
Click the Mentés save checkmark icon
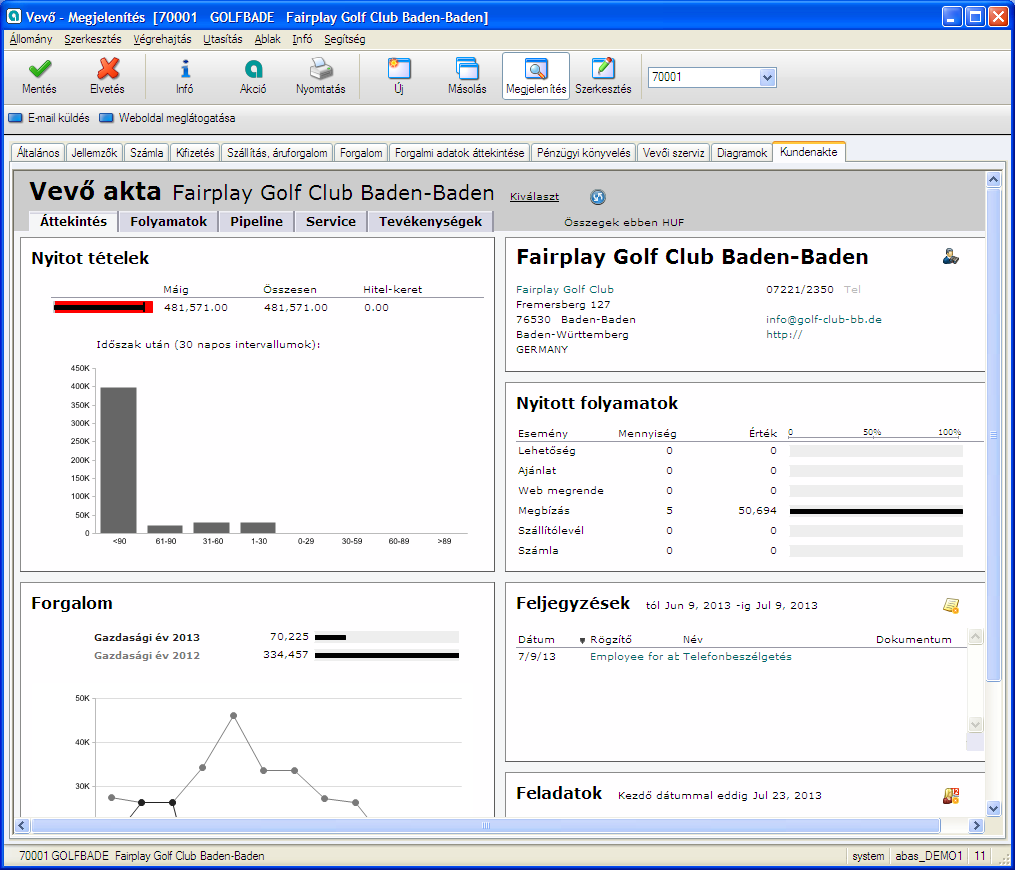pos(39,69)
